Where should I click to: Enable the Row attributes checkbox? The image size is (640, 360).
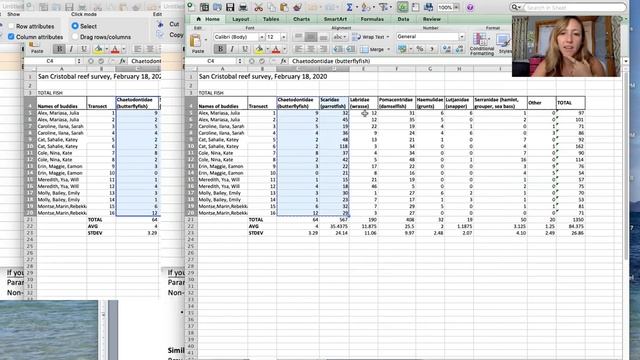[11, 26]
